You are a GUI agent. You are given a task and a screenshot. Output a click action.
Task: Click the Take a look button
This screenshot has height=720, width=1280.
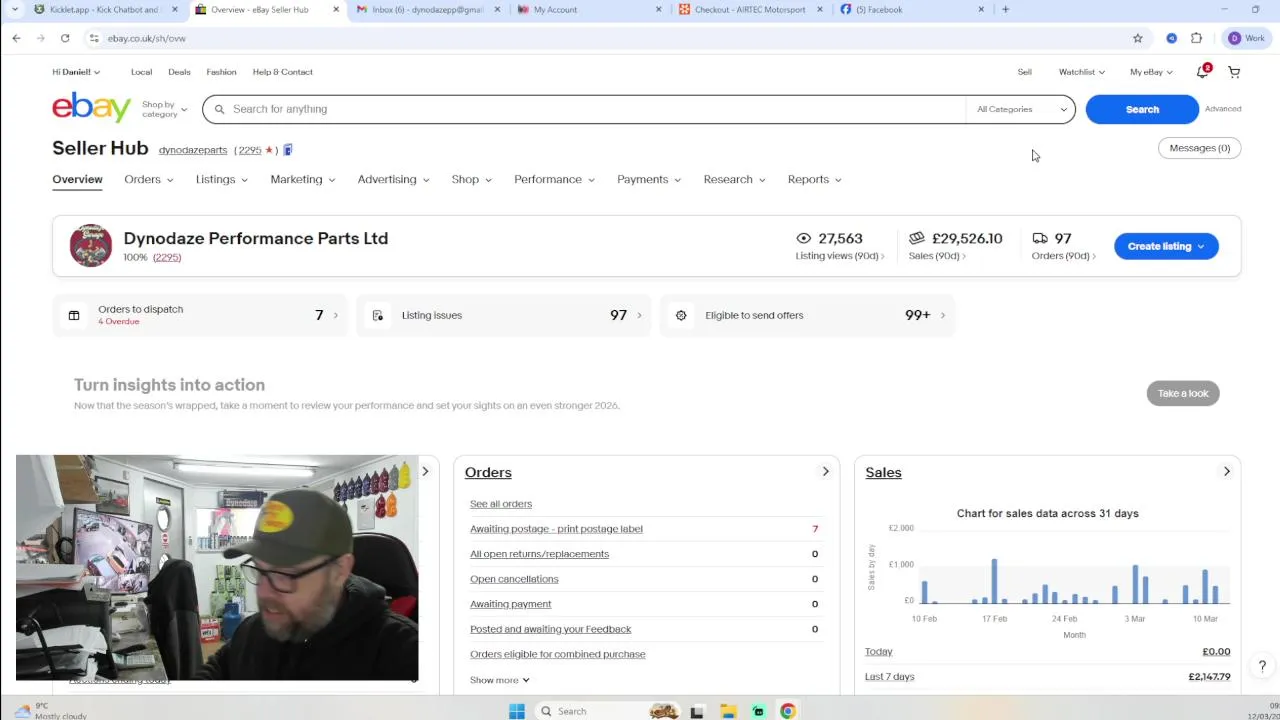[x=1183, y=393]
